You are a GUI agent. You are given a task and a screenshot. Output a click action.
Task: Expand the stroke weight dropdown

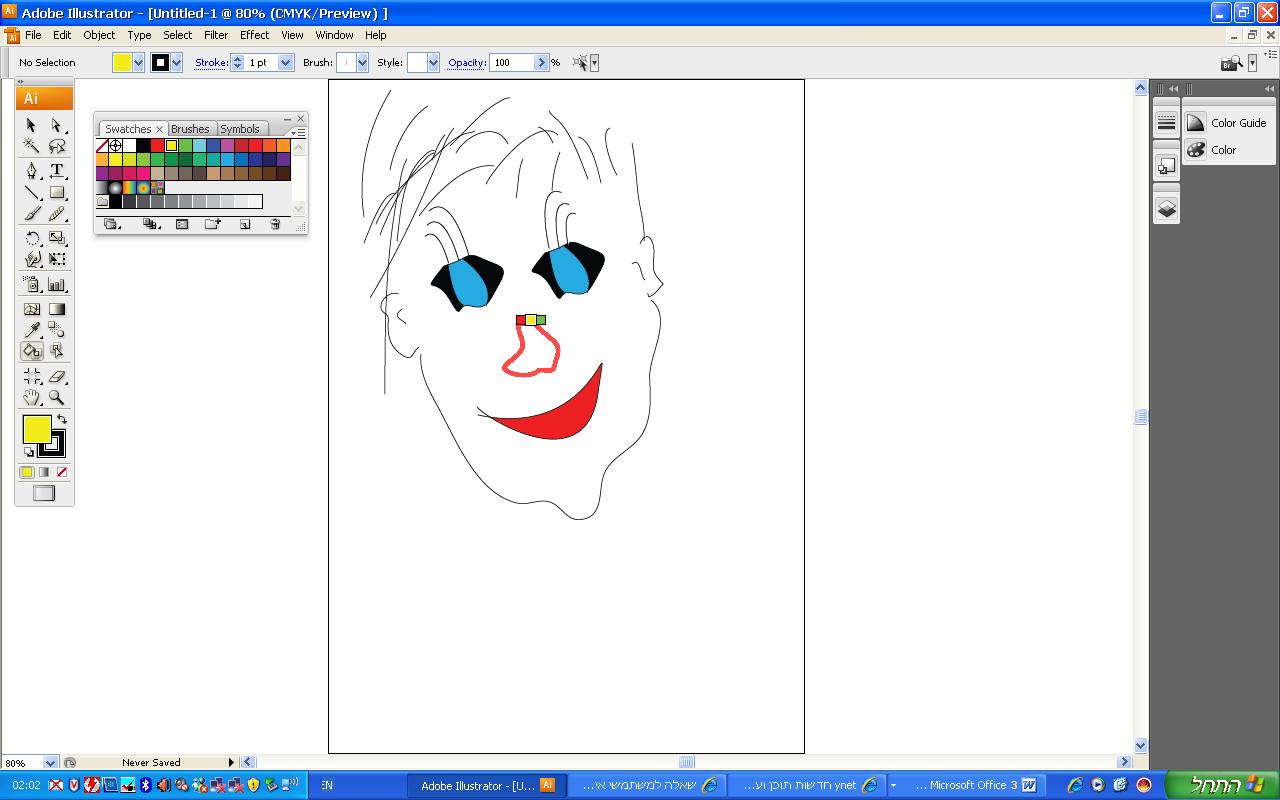[286, 63]
